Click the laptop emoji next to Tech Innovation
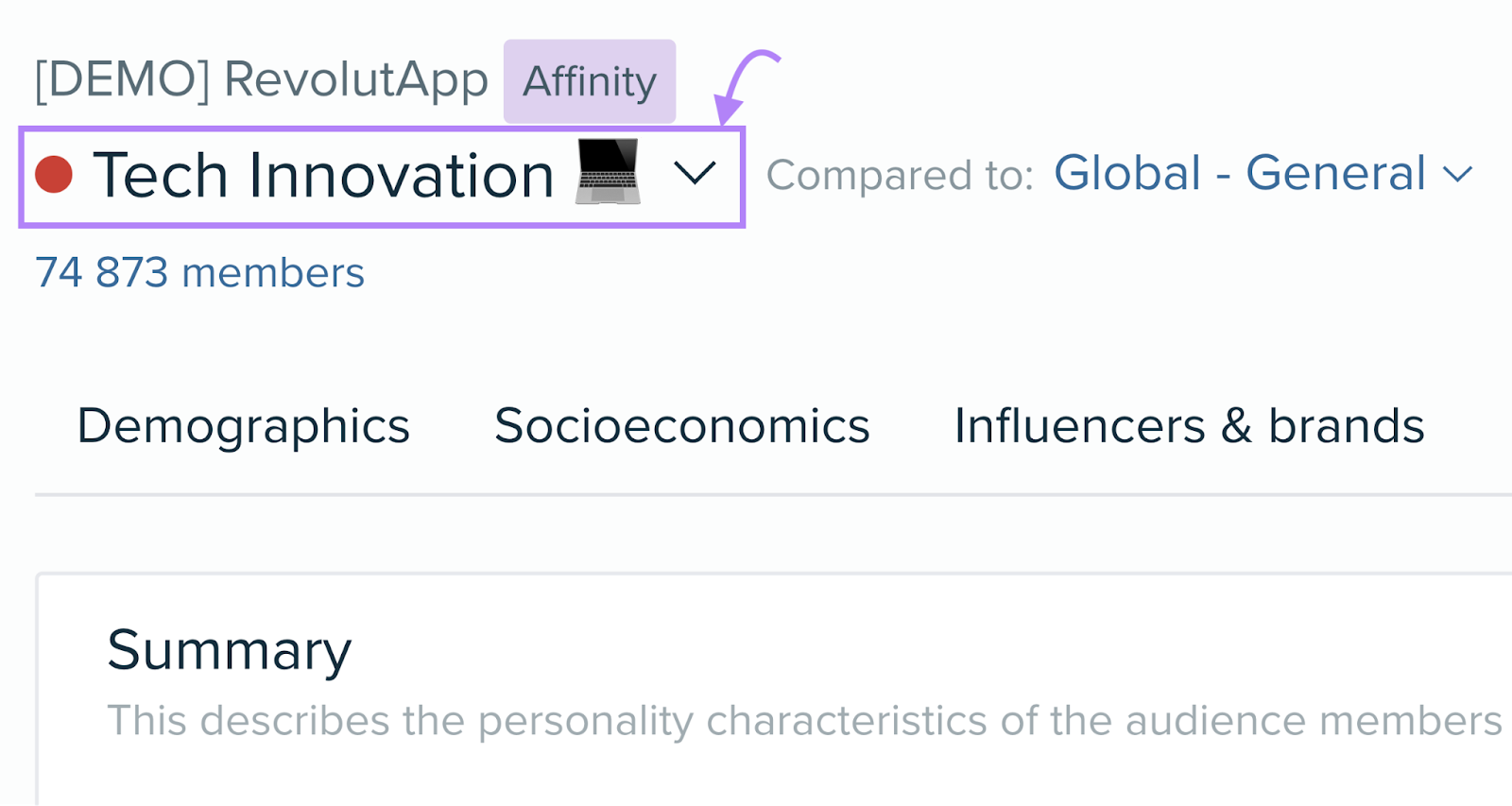The image size is (1512, 806). 609,173
